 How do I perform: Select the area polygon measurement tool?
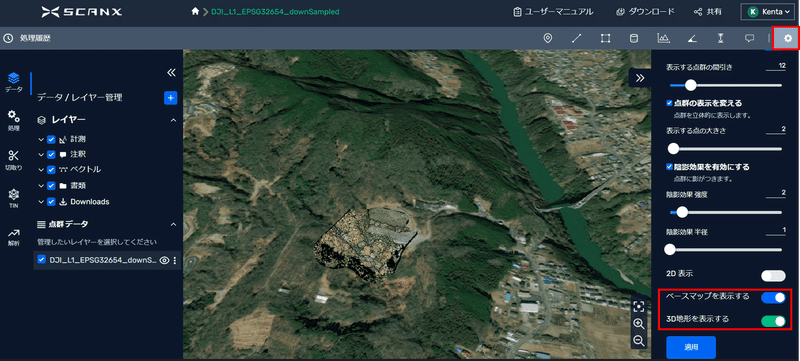[x=605, y=38]
